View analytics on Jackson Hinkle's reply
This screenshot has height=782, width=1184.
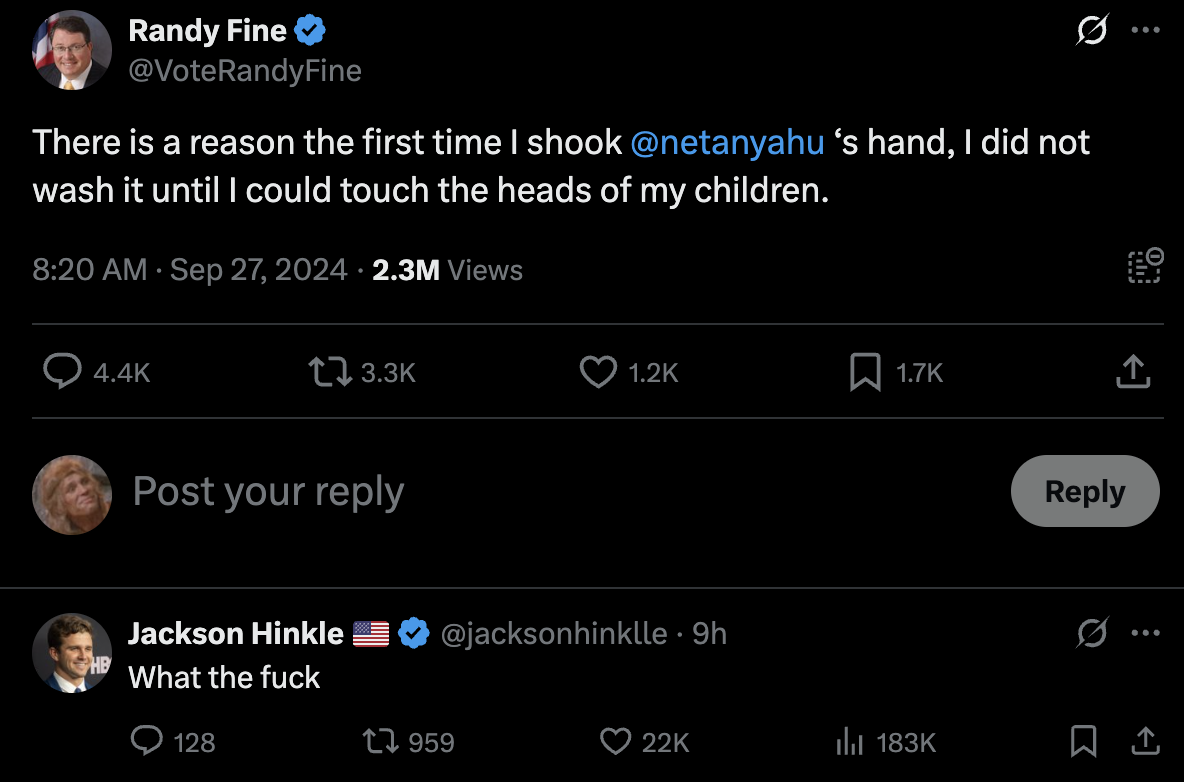click(x=849, y=742)
